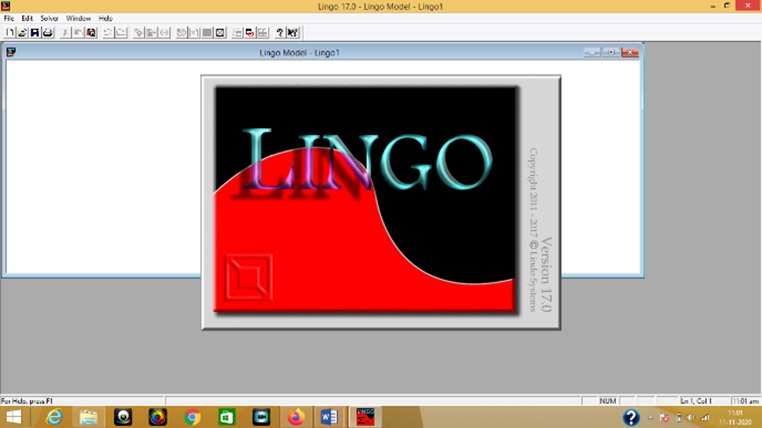762x428 pixels.
Task: Open the Help menu
Action: [105, 18]
